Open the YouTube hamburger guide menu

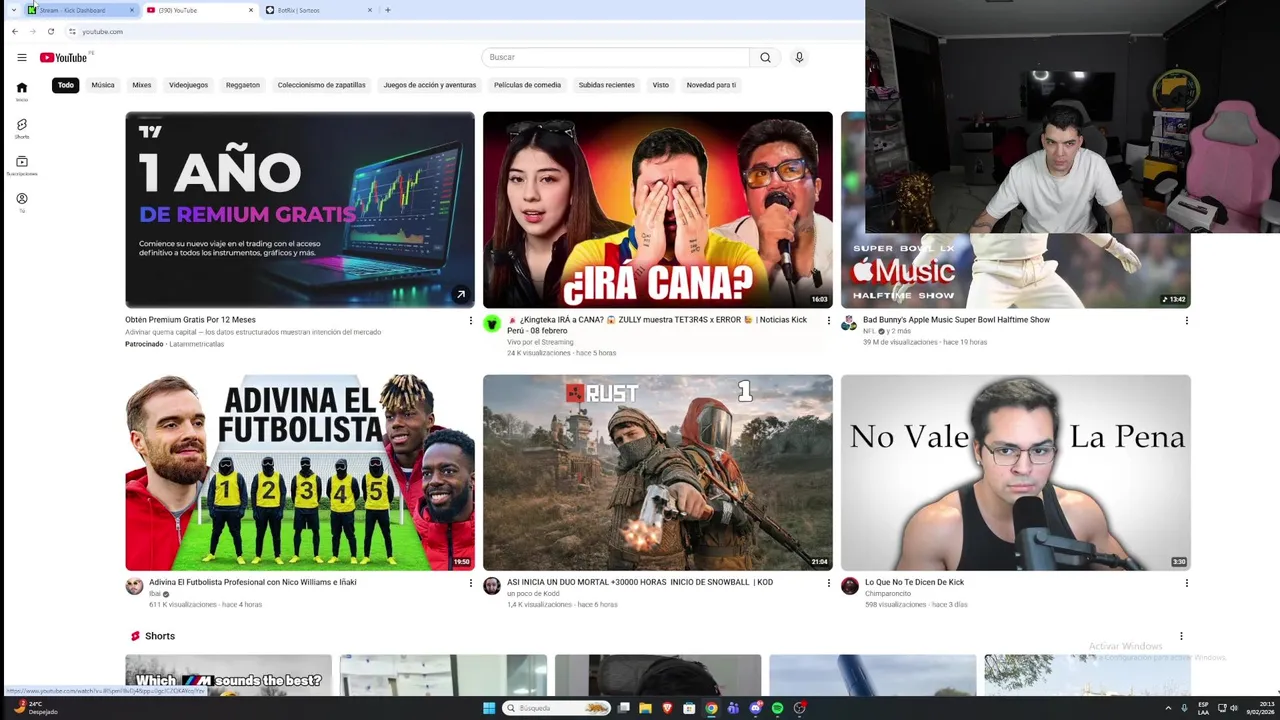pyautogui.click(x=21, y=57)
